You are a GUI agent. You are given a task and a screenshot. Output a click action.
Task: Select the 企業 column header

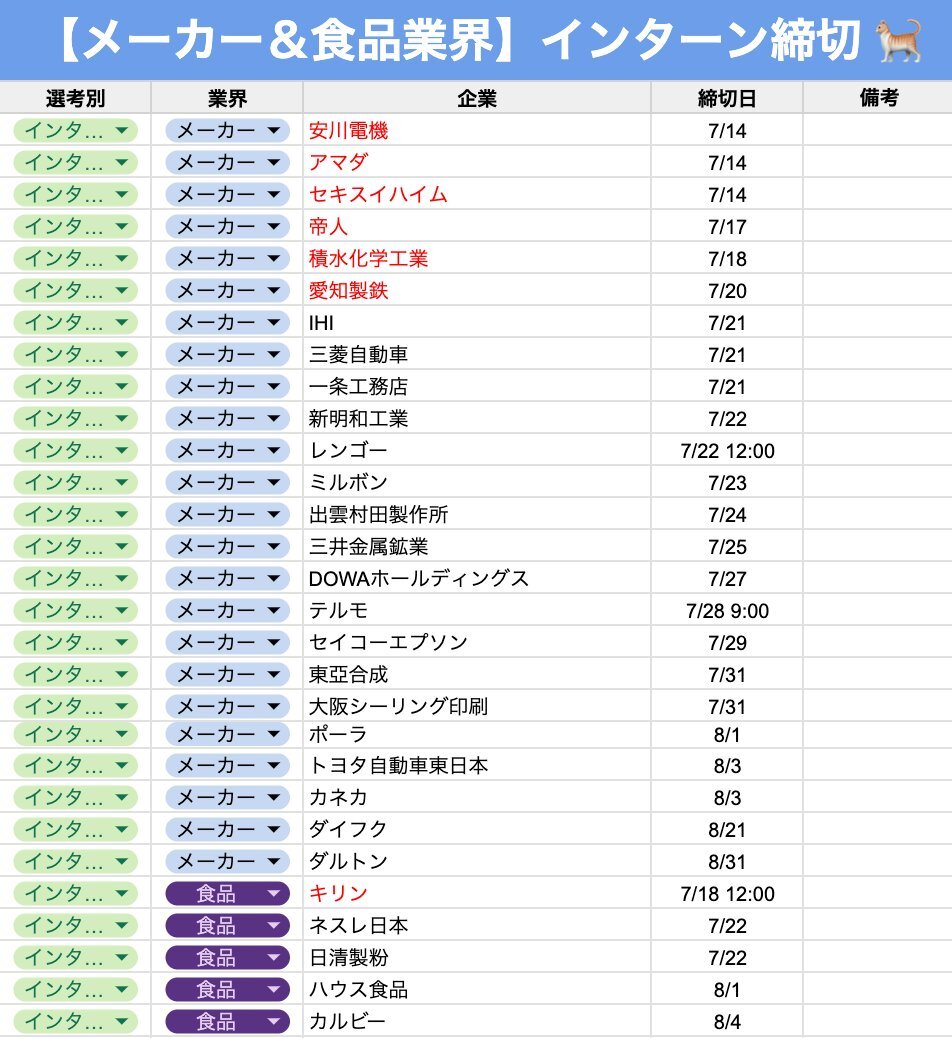[477, 98]
